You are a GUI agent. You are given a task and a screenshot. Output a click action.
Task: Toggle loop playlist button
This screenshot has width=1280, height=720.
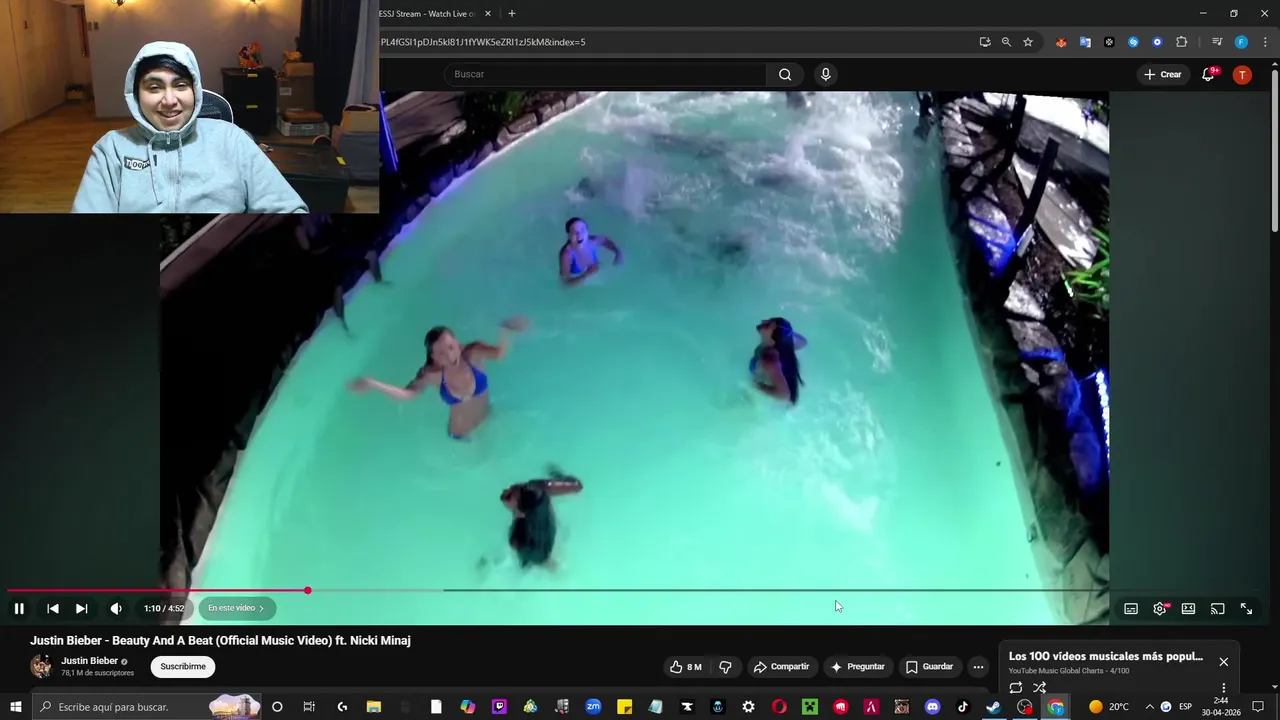coord(1016,688)
